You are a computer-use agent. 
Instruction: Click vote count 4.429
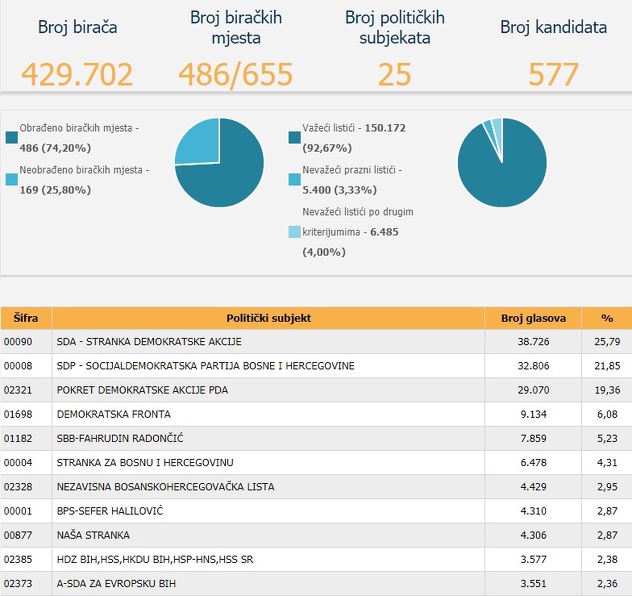(533, 487)
